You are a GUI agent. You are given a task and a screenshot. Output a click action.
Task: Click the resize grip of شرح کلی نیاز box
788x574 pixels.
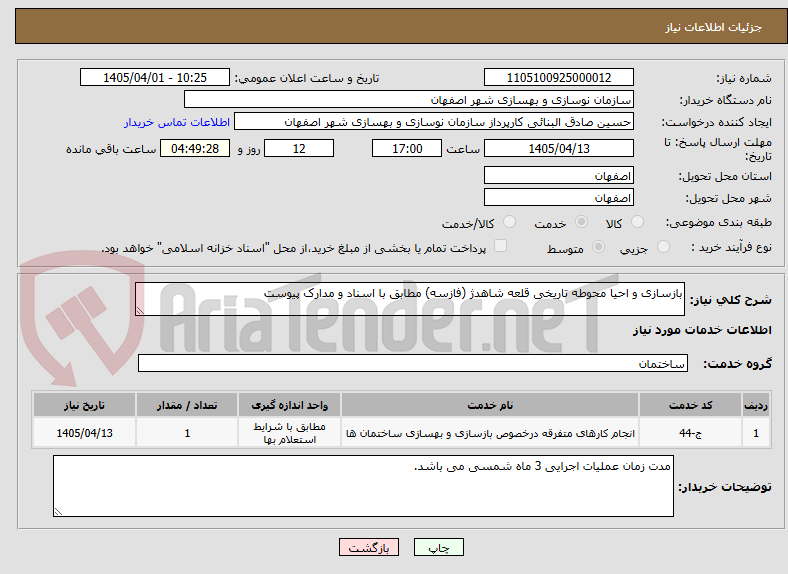point(140,311)
